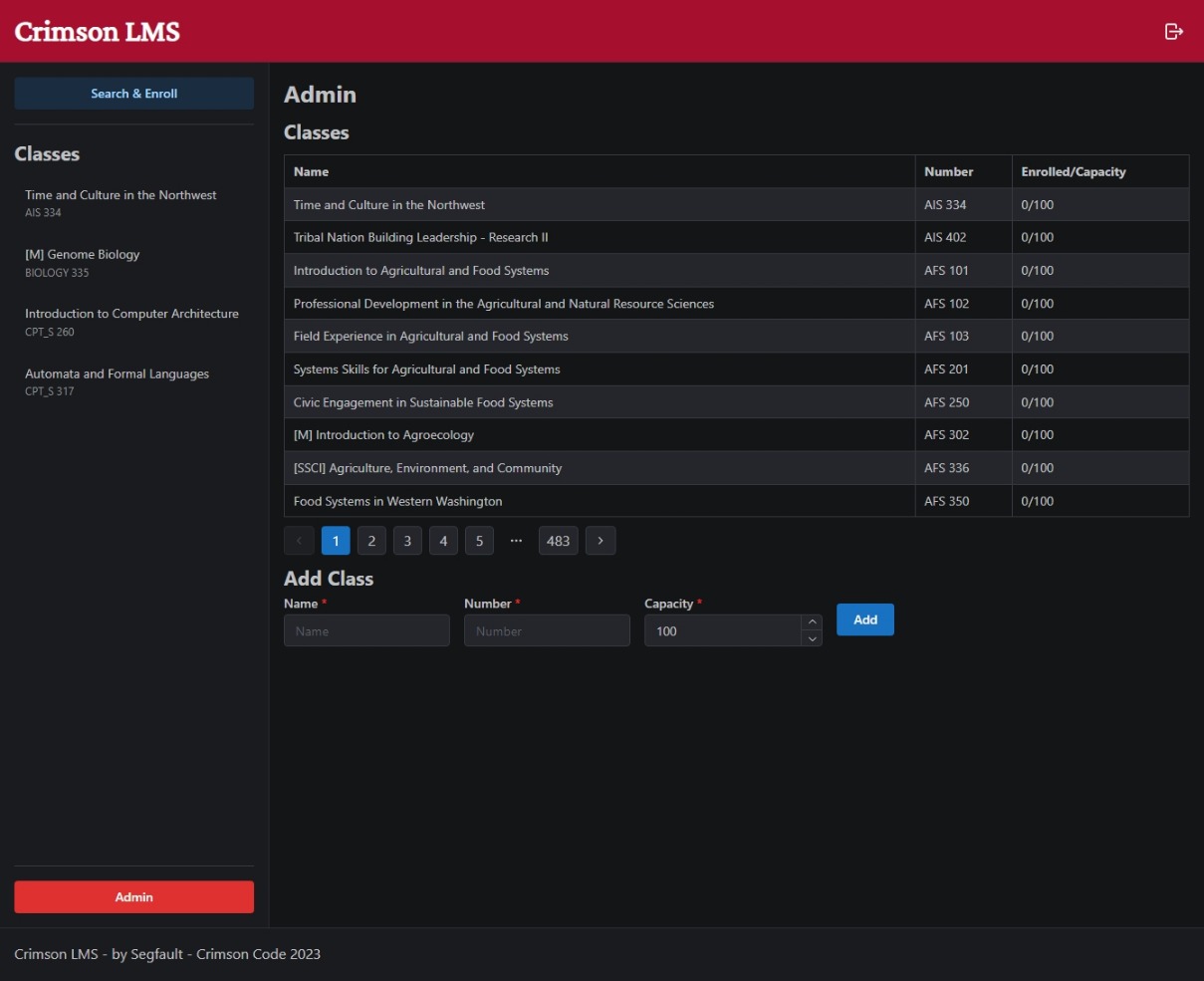Open Automata and Formal Languages sidebar class
The height and width of the screenshot is (981, 1204).
134,381
